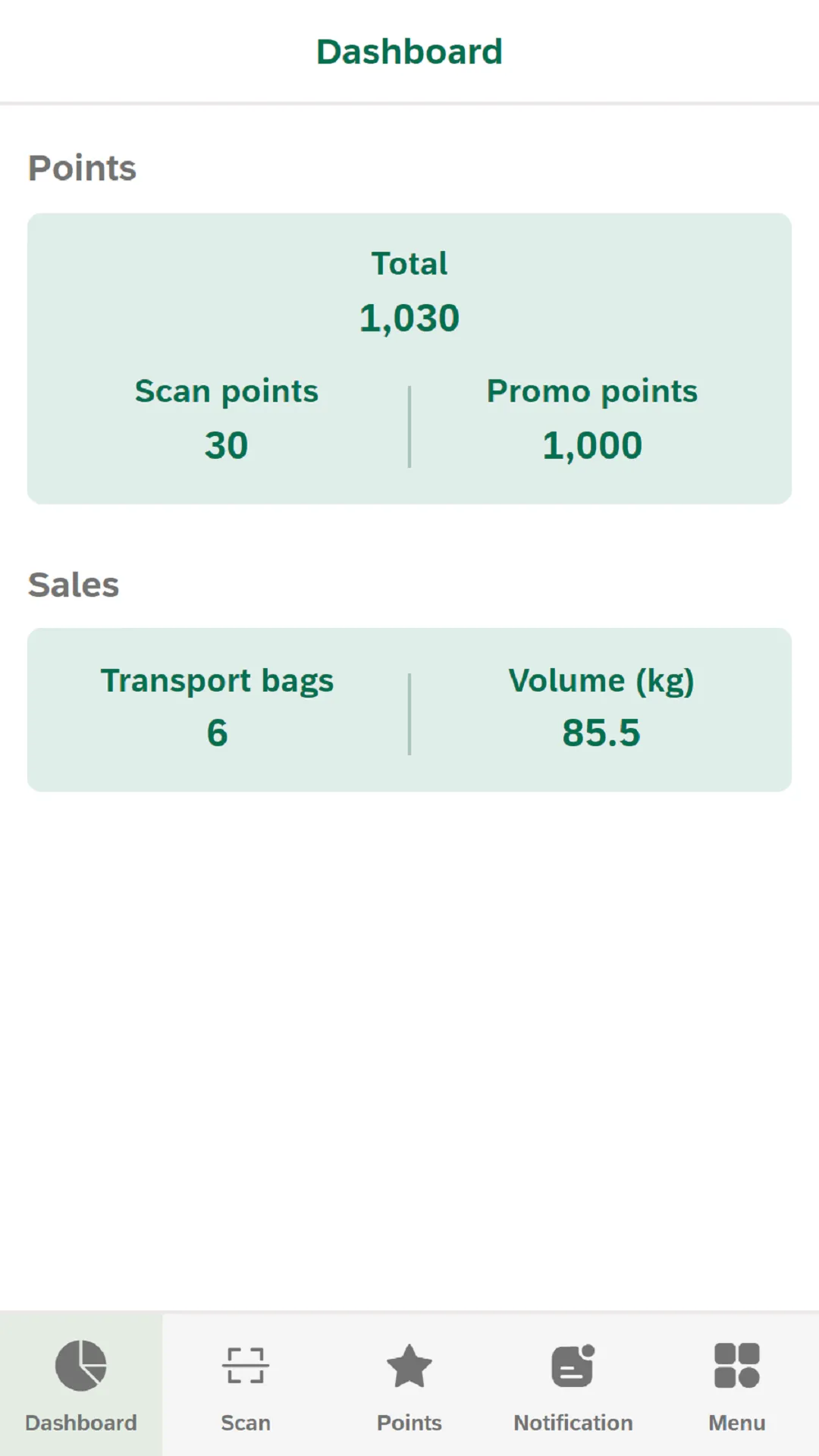The height and width of the screenshot is (1456, 819).
Task: Select the Dashboard tab label
Action: pyautogui.click(x=81, y=1423)
